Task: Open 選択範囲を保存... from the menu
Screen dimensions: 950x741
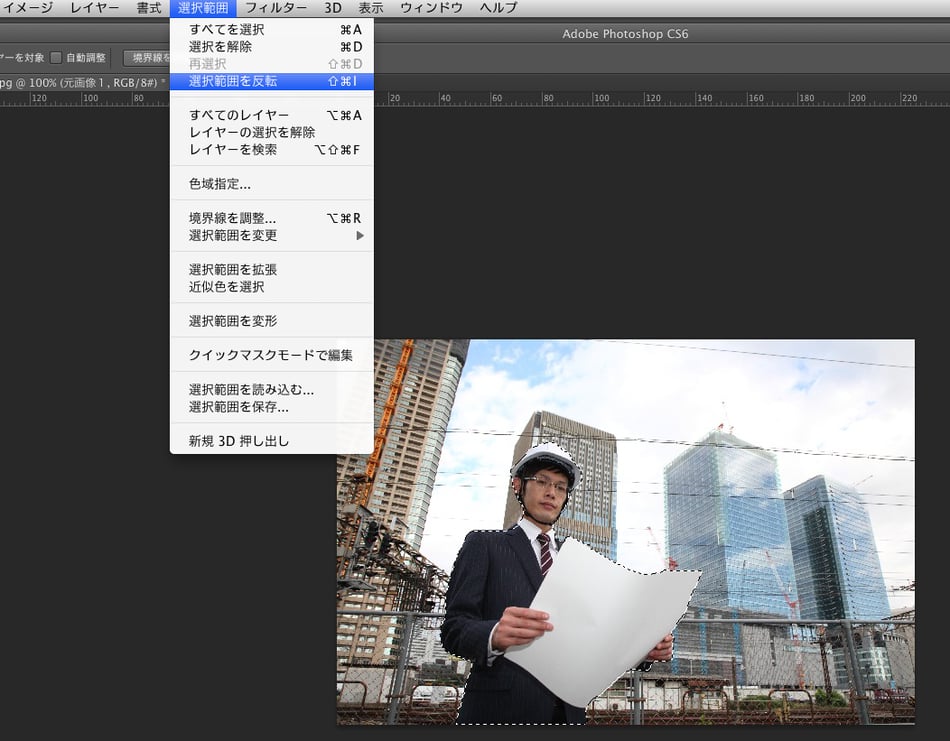Action: click(239, 407)
